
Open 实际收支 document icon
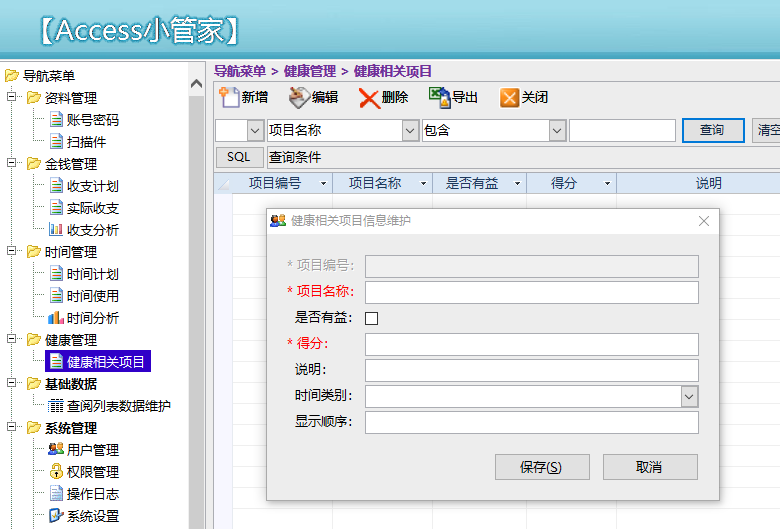(56, 208)
